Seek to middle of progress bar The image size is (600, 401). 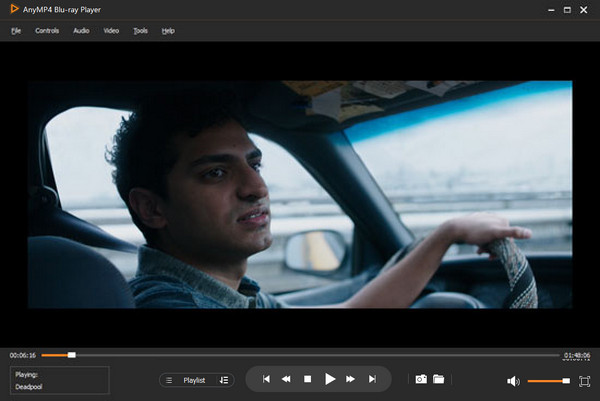pos(300,355)
